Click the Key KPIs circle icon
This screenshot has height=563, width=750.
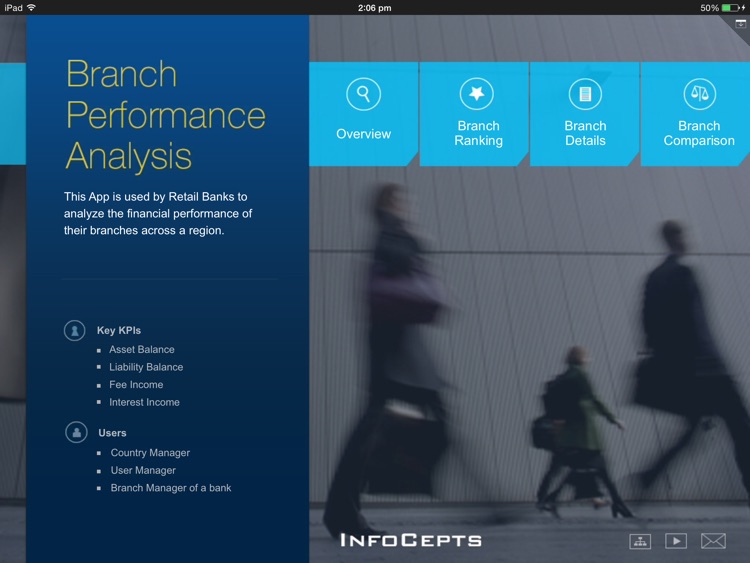pyautogui.click(x=75, y=331)
